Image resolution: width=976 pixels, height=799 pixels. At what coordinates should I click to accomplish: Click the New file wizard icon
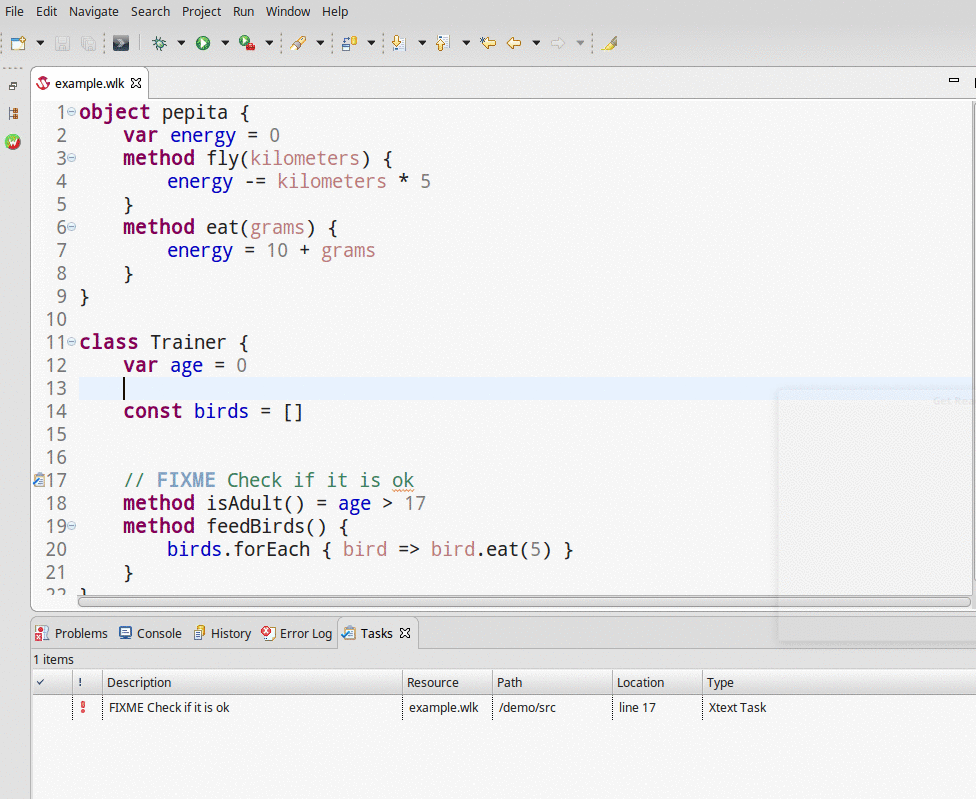coord(18,43)
